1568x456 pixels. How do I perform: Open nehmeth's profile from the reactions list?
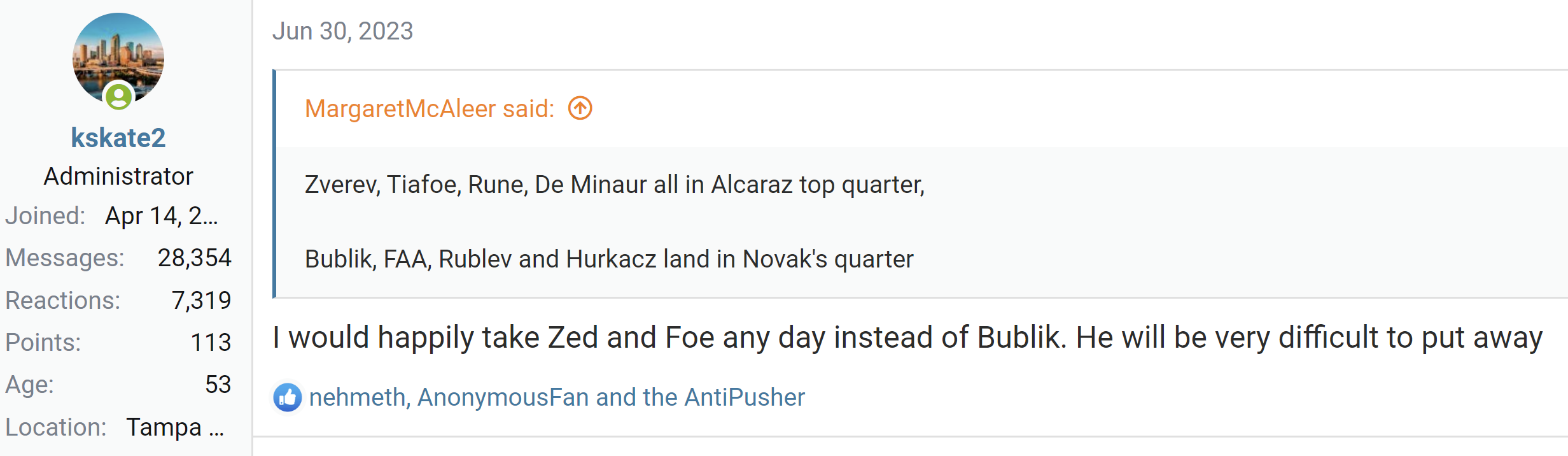357,397
